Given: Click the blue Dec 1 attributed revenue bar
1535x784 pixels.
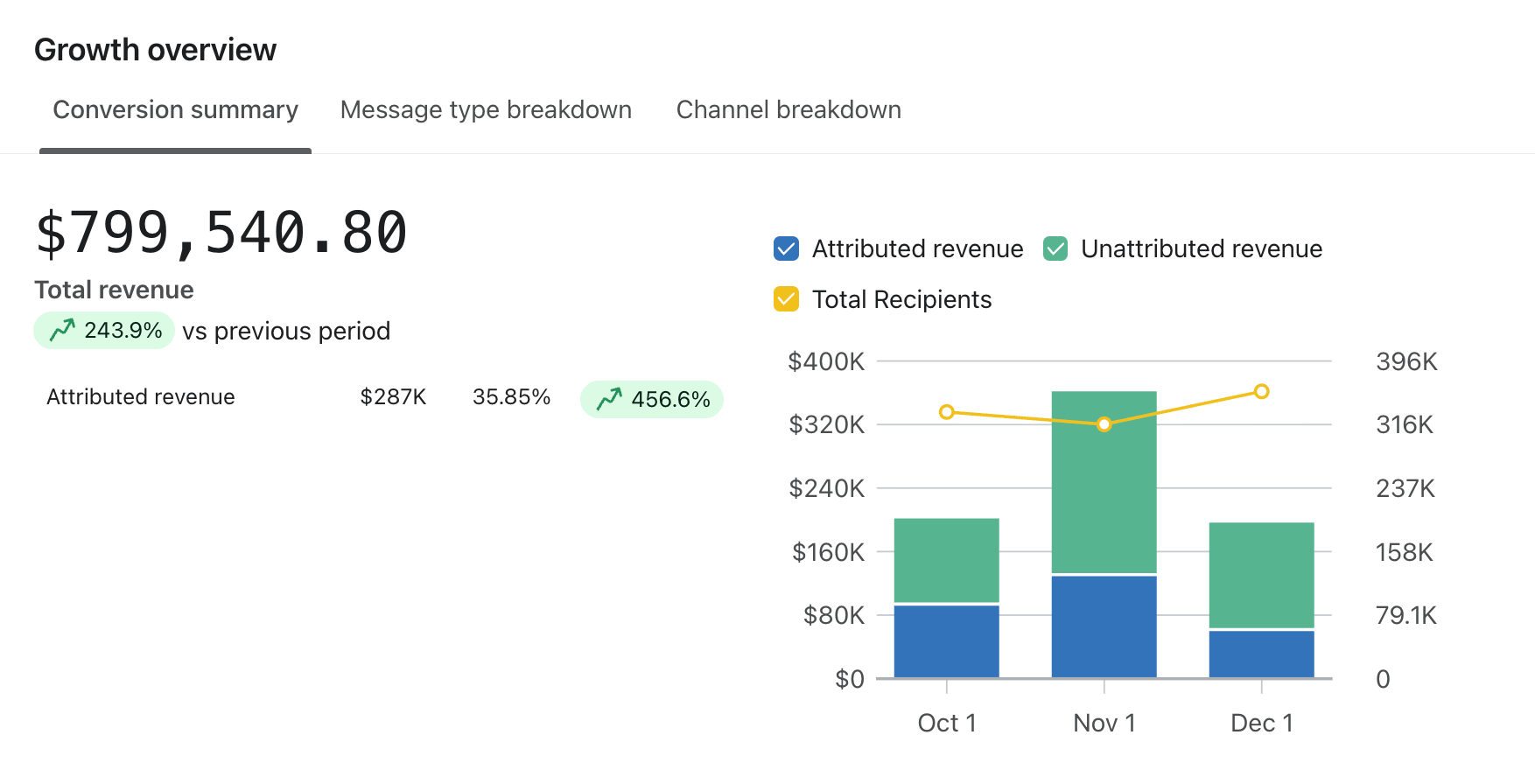Looking at the screenshot, I should (1261, 654).
